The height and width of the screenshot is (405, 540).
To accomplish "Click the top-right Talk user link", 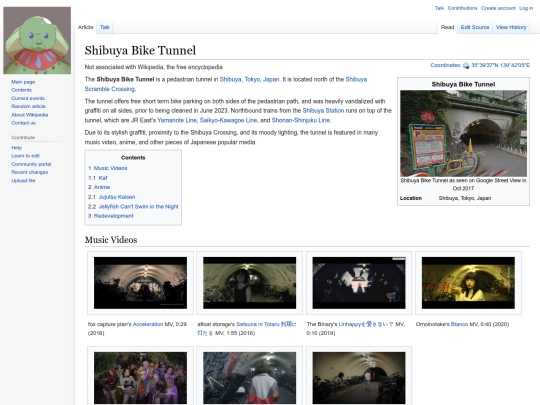I will [x=439, y=8].
